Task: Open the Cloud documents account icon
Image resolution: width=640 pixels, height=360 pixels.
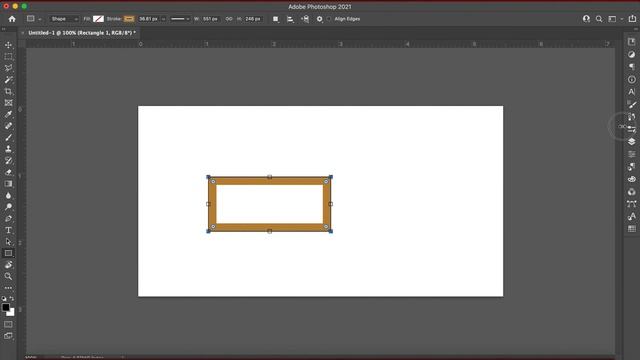Action: pos(586,19)
